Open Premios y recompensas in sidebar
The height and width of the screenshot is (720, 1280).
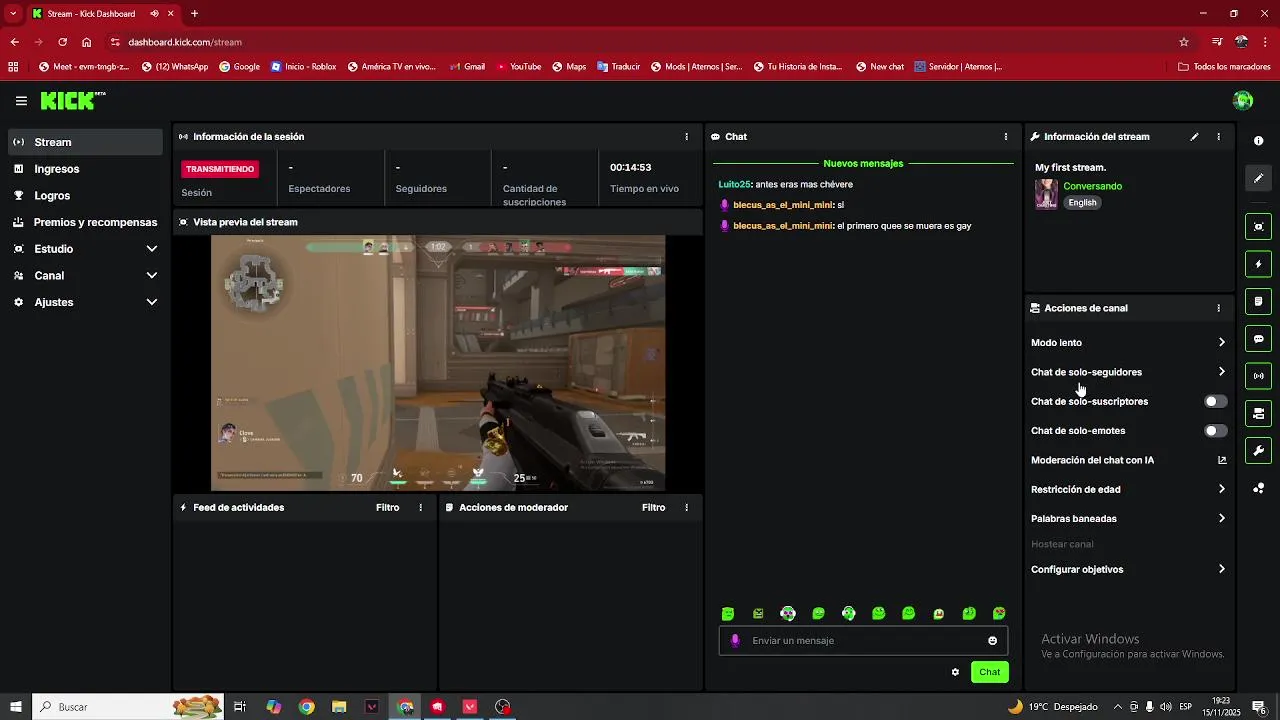pos(85,222)
